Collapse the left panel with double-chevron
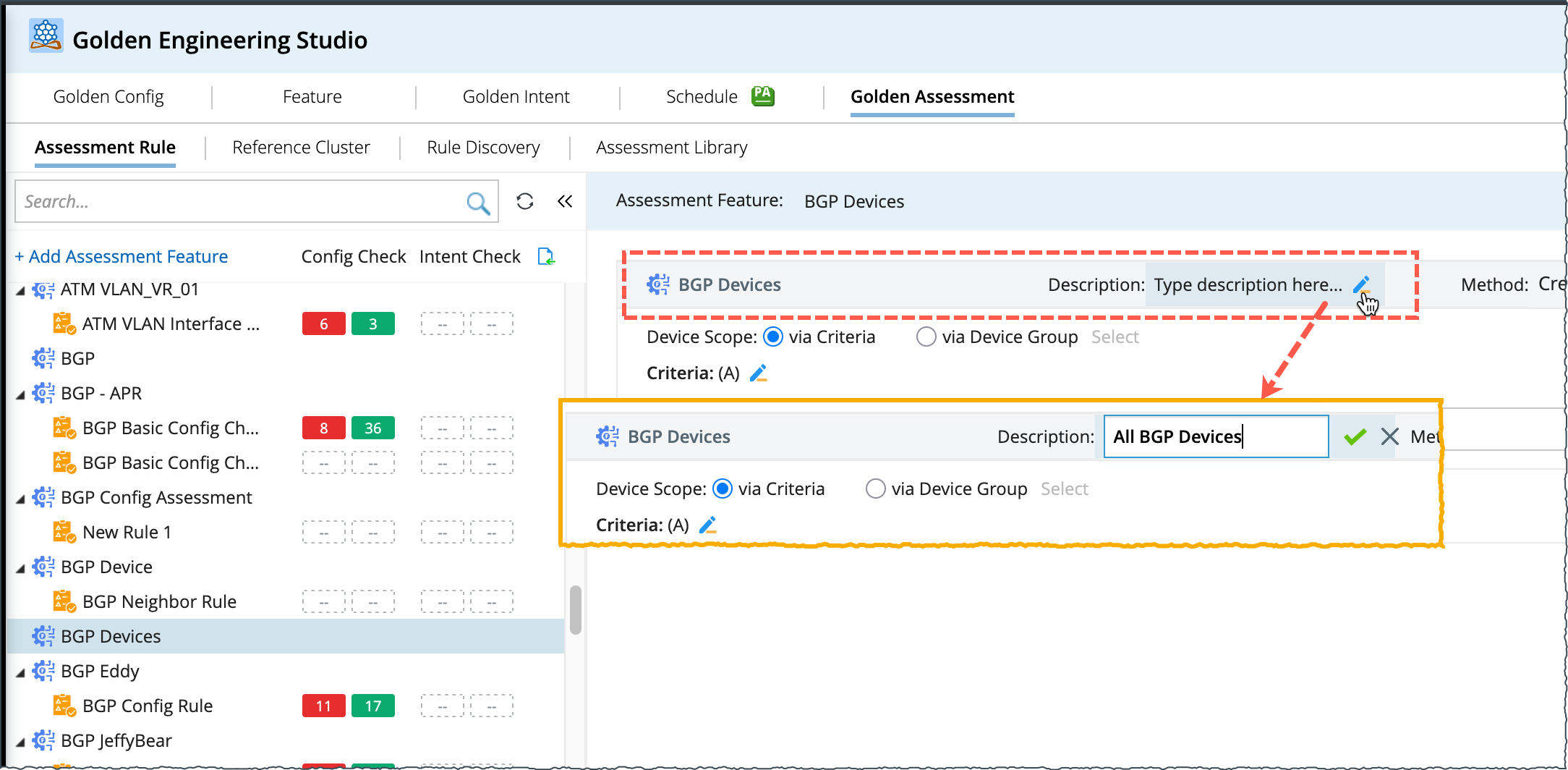1568x770 pixels. (x=565, y=201)
